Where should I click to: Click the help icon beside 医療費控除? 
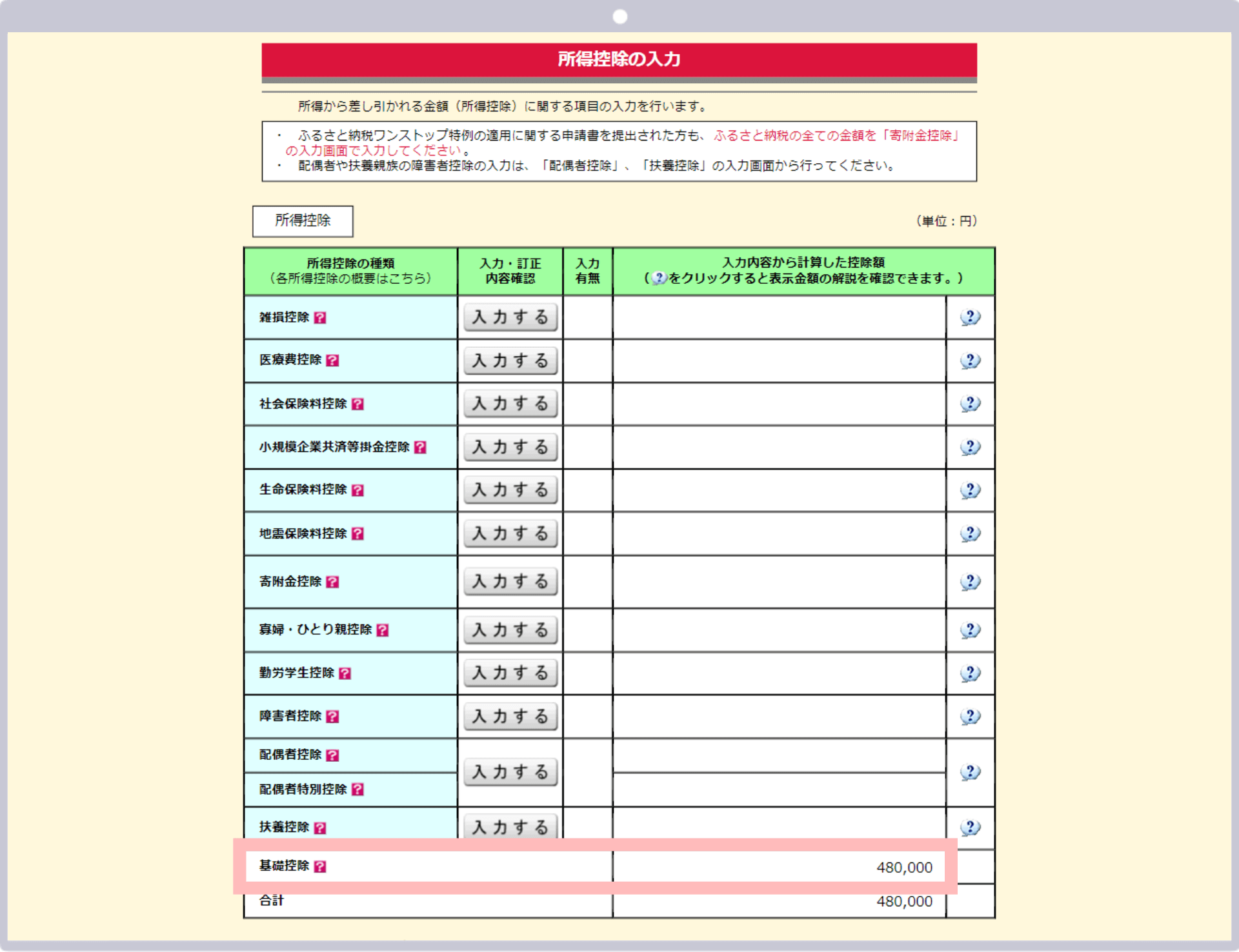(x=332, y=361)
